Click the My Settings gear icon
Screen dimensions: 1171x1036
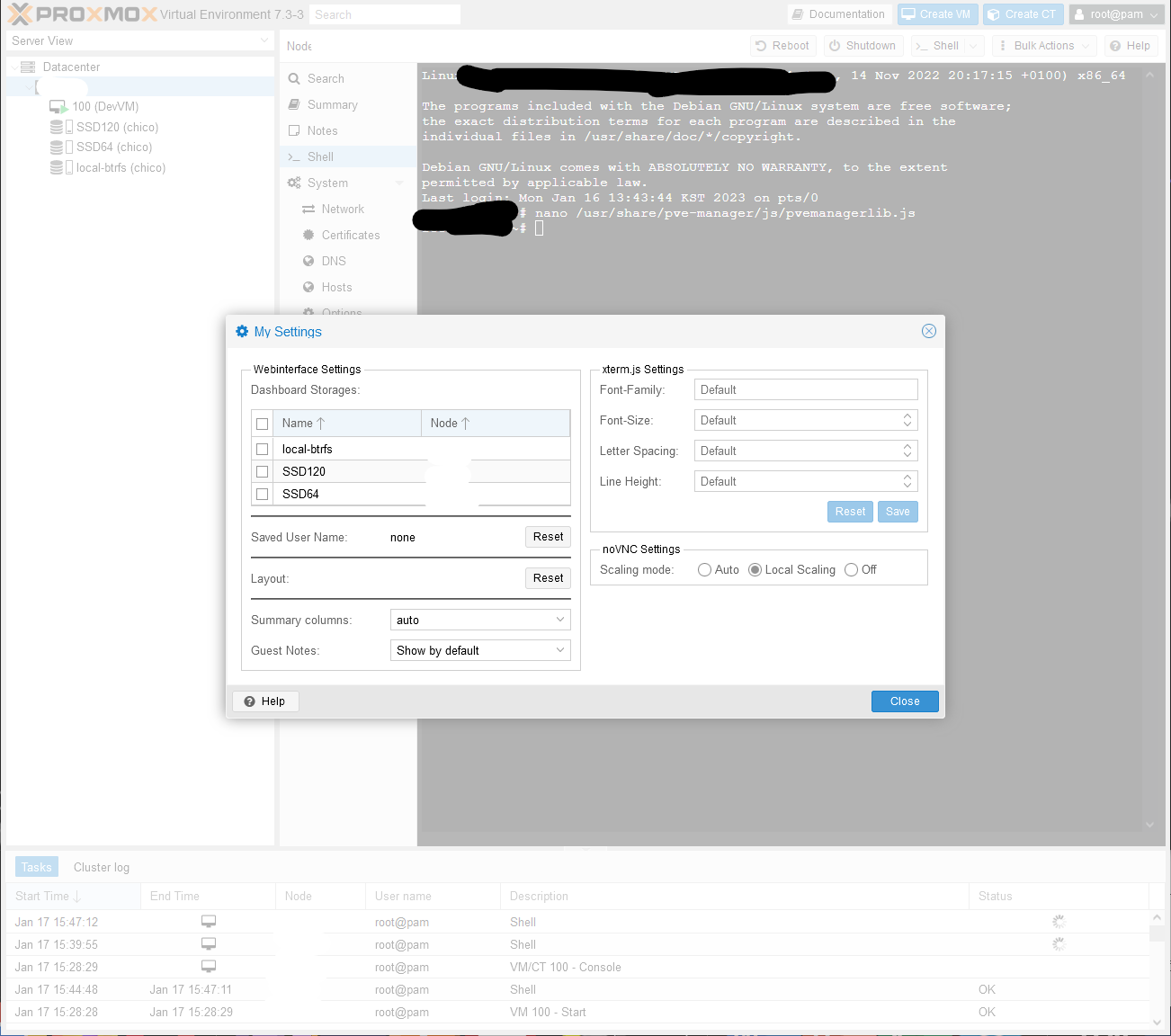coord(242,331)
